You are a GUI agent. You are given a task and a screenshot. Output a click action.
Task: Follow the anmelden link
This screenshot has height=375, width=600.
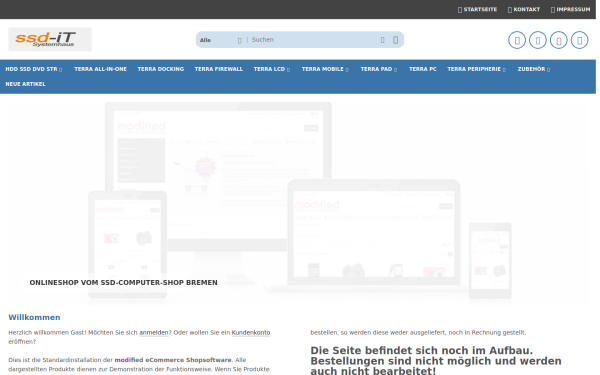tap(154, 333)
